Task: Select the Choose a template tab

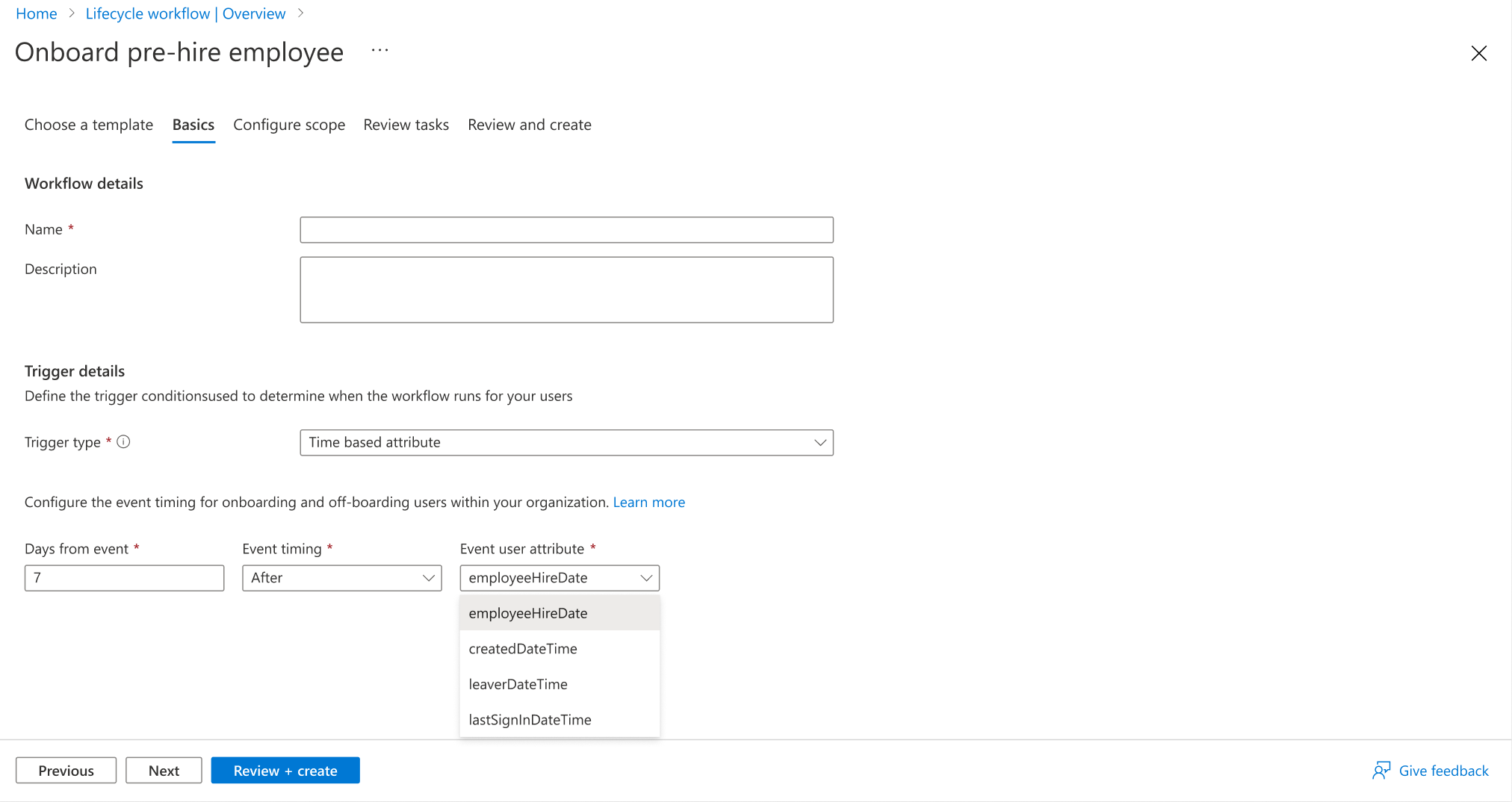Action: [88, 125]
